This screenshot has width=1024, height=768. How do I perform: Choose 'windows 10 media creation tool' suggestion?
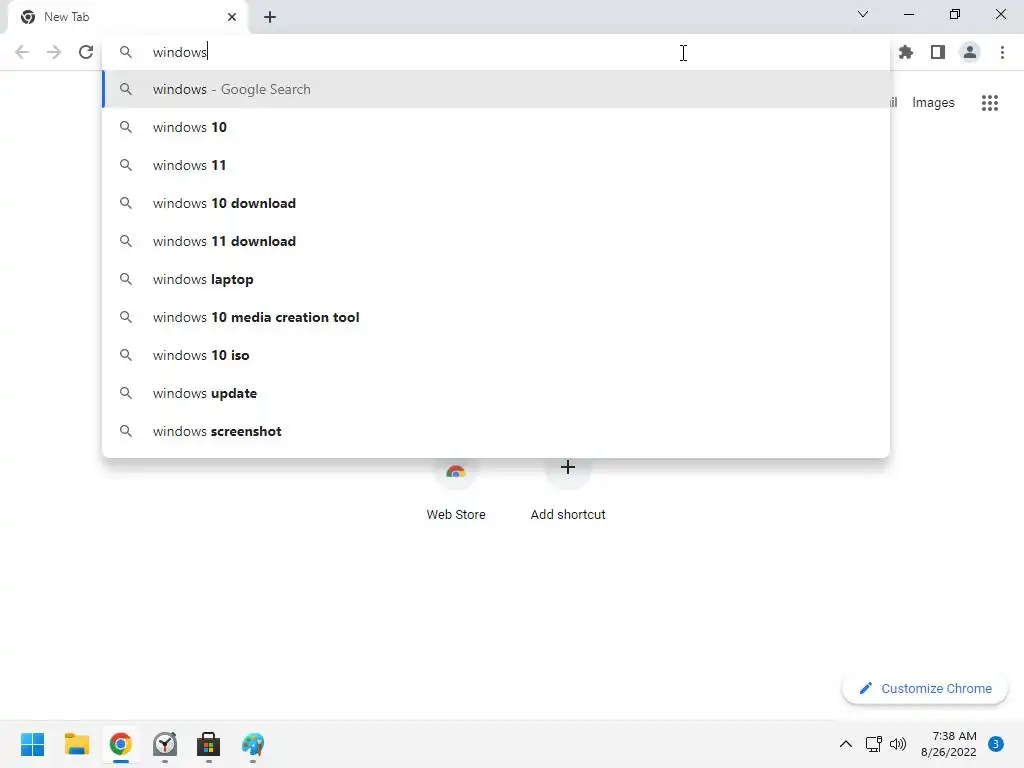(496, 317)
